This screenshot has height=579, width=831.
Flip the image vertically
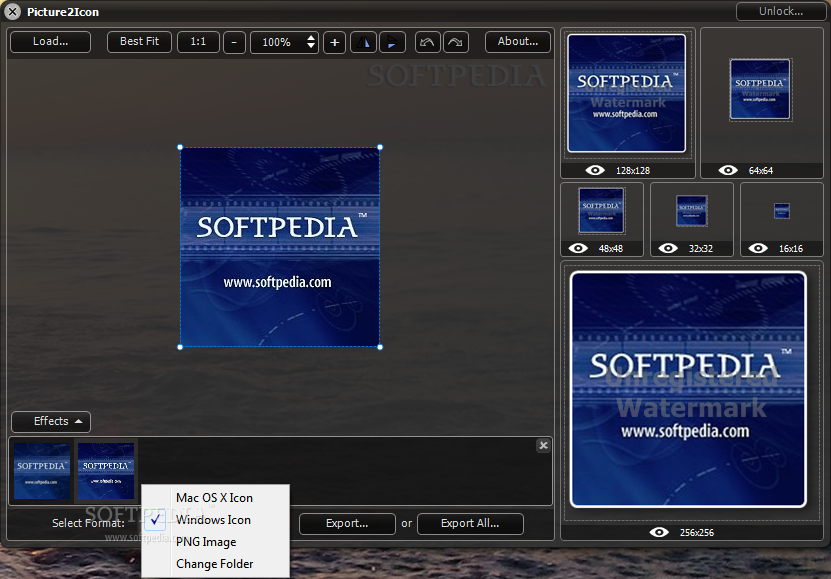point(392,42)
